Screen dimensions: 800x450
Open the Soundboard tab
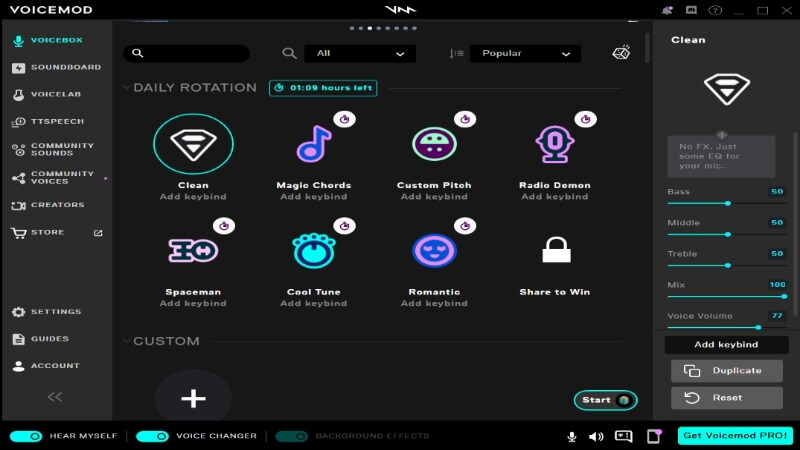pyautogui.click(x=56, y=67)
